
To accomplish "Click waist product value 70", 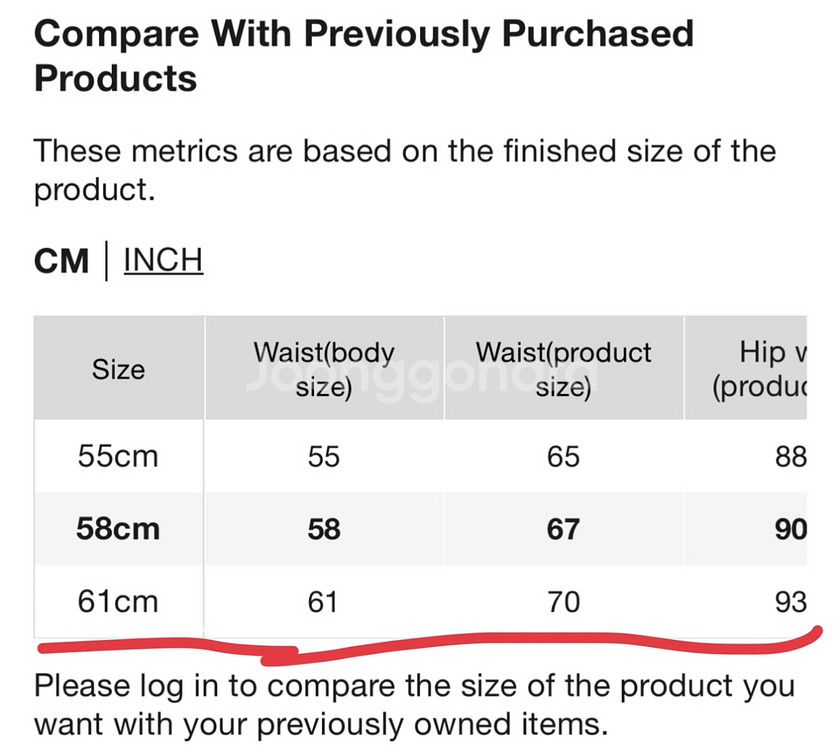I will coord(563,602).
